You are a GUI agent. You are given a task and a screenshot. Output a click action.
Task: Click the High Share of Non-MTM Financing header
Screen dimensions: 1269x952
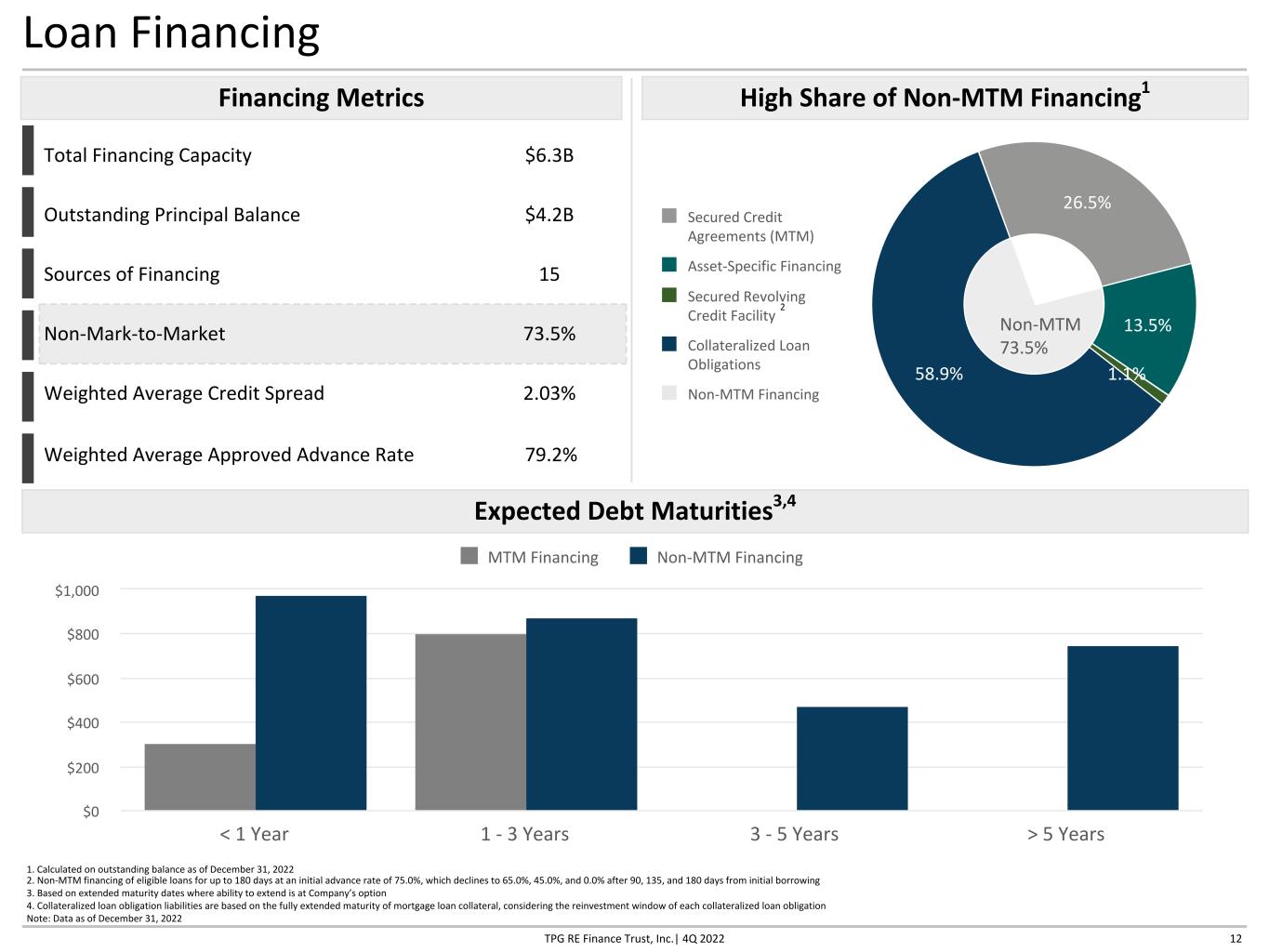click(945, 98)
